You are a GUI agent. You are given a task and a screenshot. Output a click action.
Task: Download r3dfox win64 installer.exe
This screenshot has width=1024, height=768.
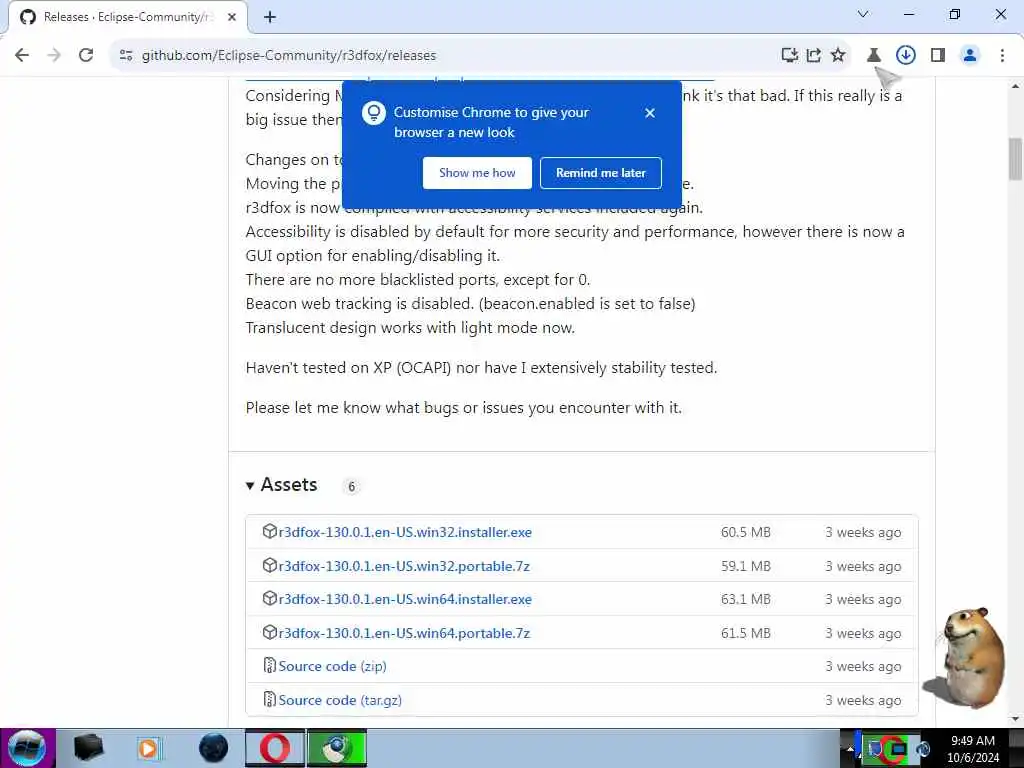tap(405, 599)
